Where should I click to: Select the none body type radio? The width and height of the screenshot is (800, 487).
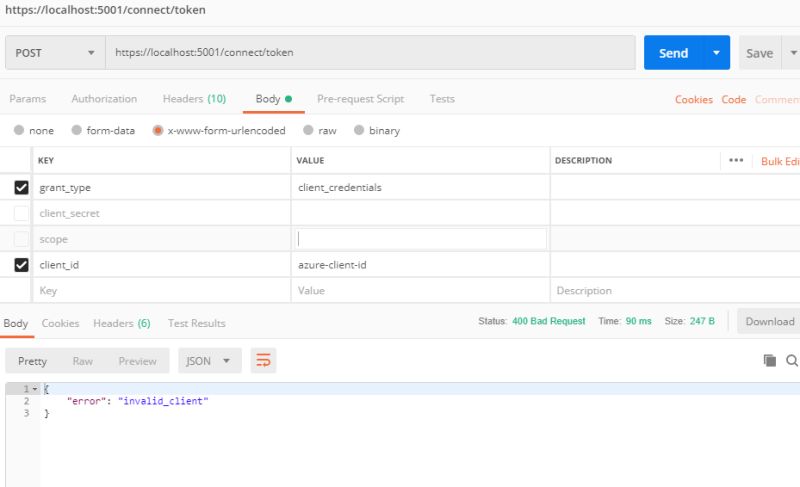click(x=19, y=130)
